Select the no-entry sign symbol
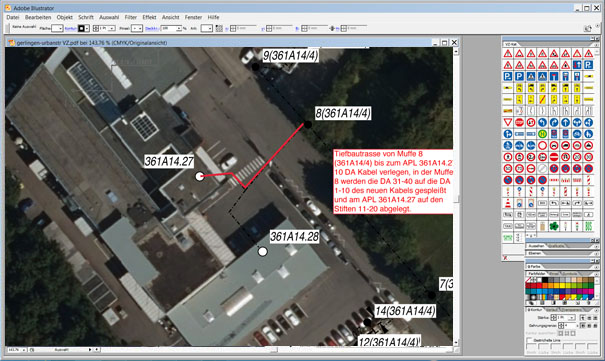The image size is (605, 361). pos(554,157)
